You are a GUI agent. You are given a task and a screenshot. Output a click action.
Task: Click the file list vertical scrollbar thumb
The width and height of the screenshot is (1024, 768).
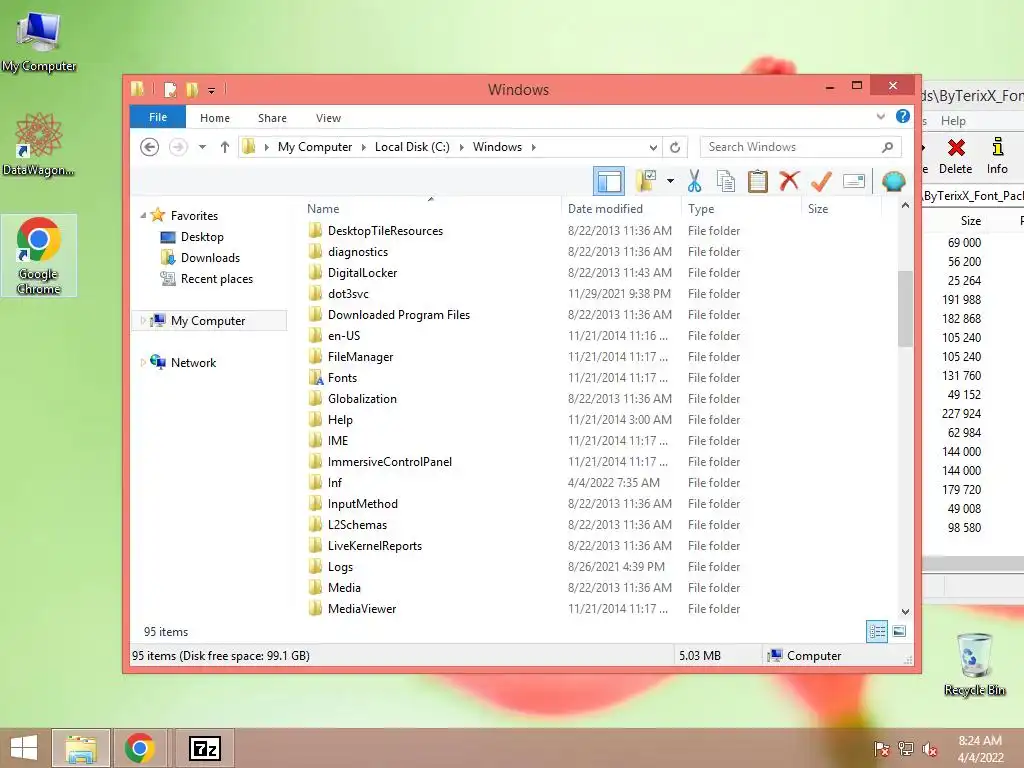tap(905, 308)
